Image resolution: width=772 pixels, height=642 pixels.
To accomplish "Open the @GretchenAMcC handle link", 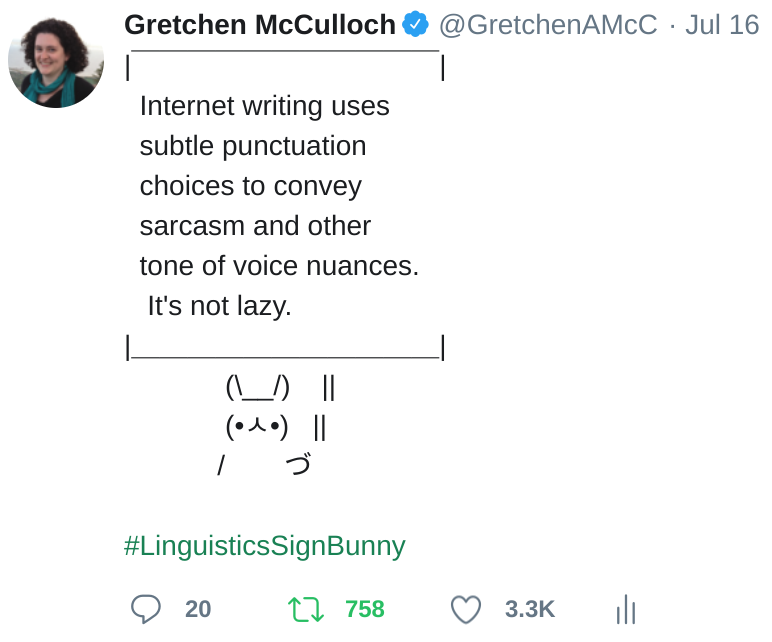I will point(548,25).
